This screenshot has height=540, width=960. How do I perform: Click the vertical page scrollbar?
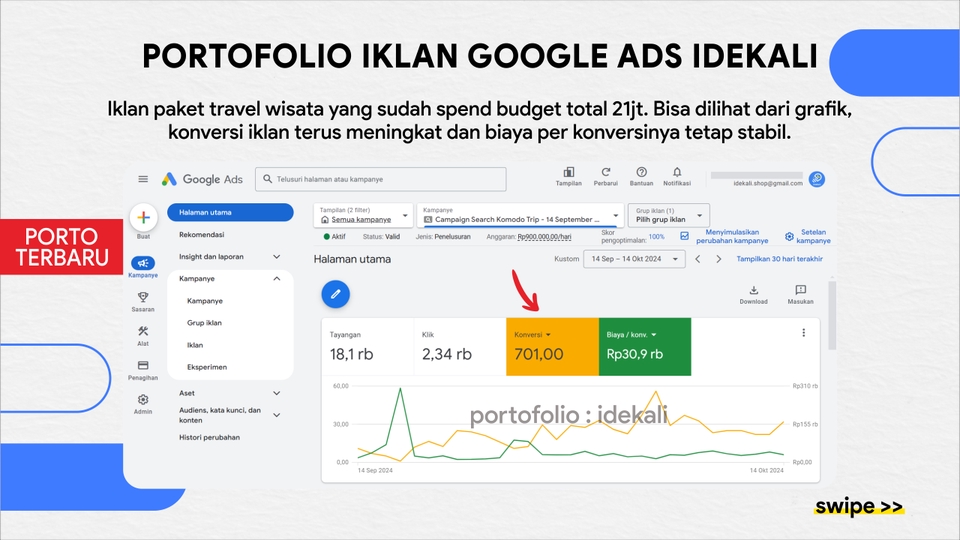831,315
